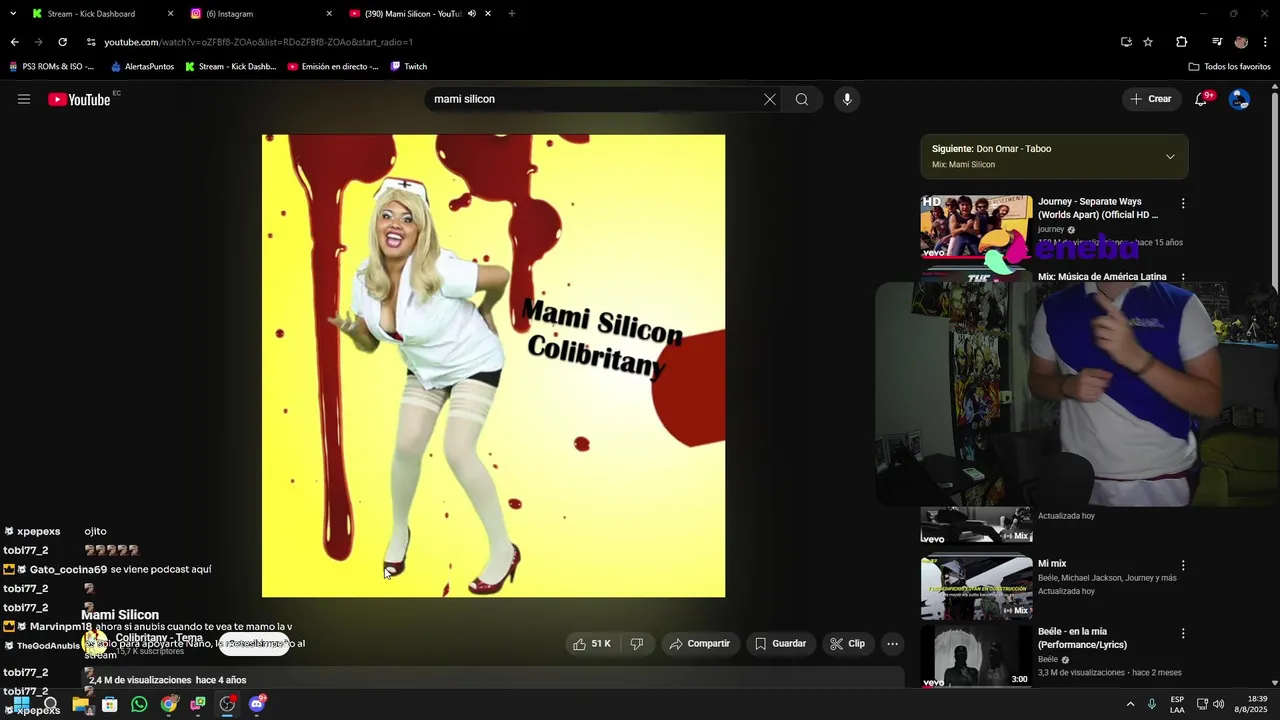Screen dimensions: 1280x720
Task: Start voice search with the microphone
Action: coord(847,99)
